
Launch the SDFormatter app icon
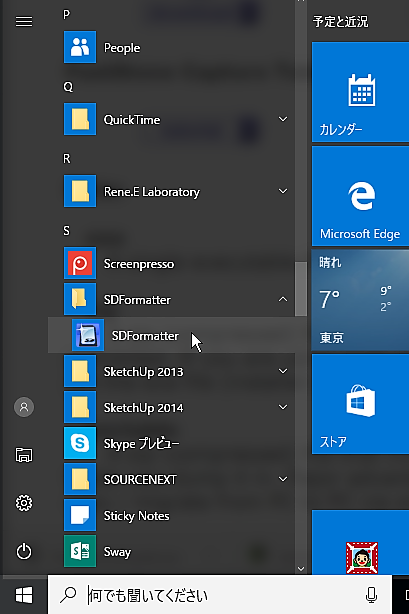coord(88,336)
